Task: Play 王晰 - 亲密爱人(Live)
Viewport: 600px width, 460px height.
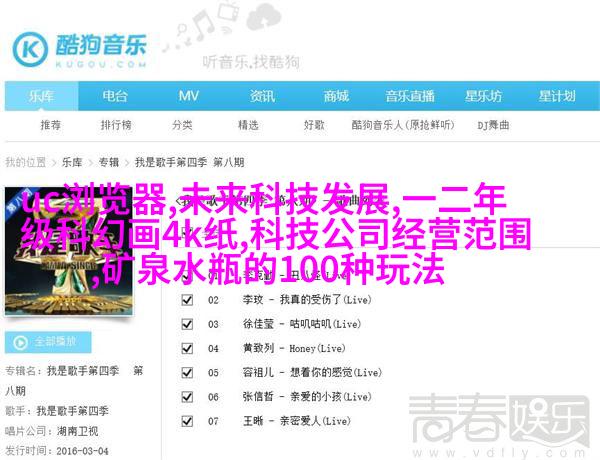Action: point(297,421)
